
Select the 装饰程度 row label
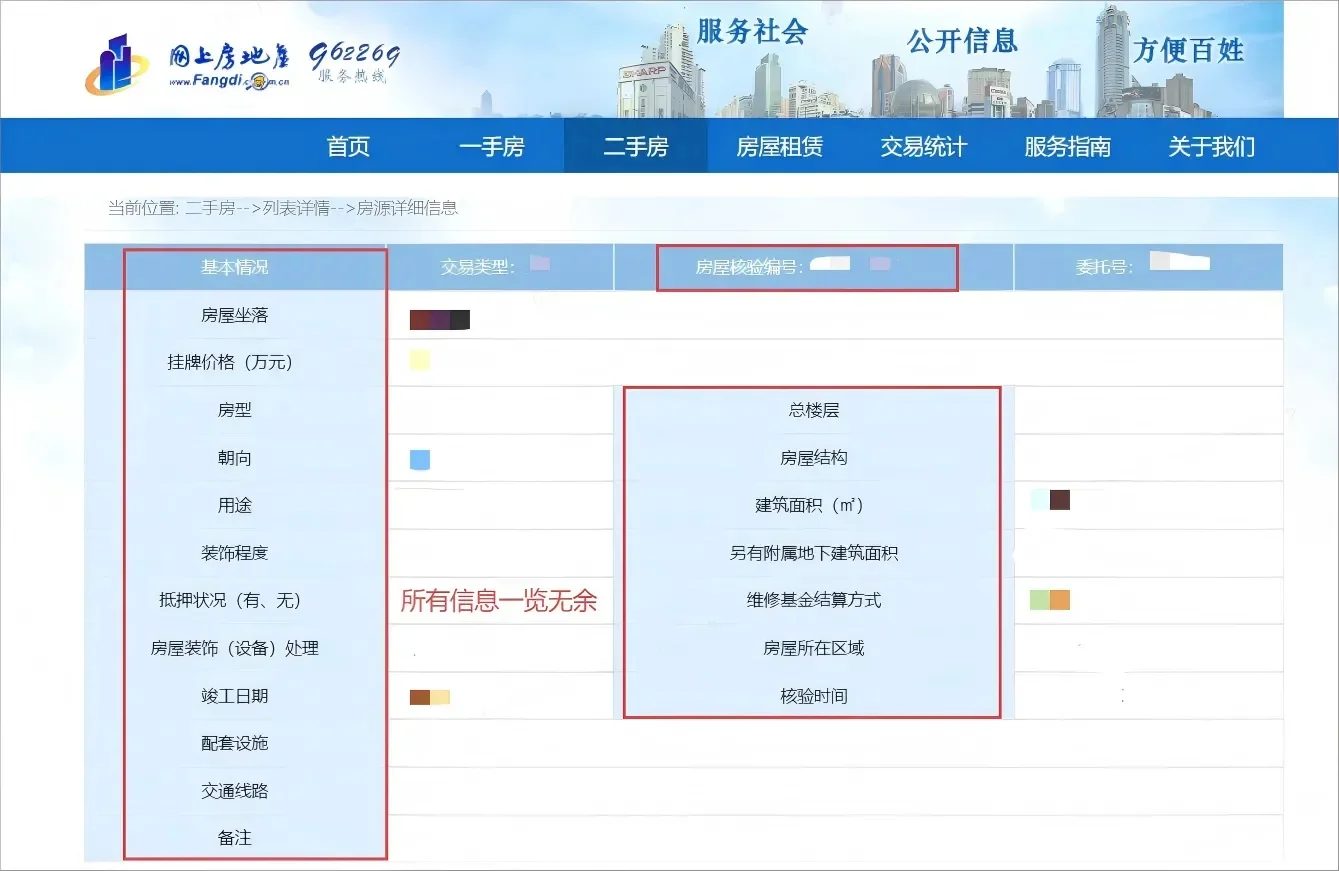coord(235,553)
